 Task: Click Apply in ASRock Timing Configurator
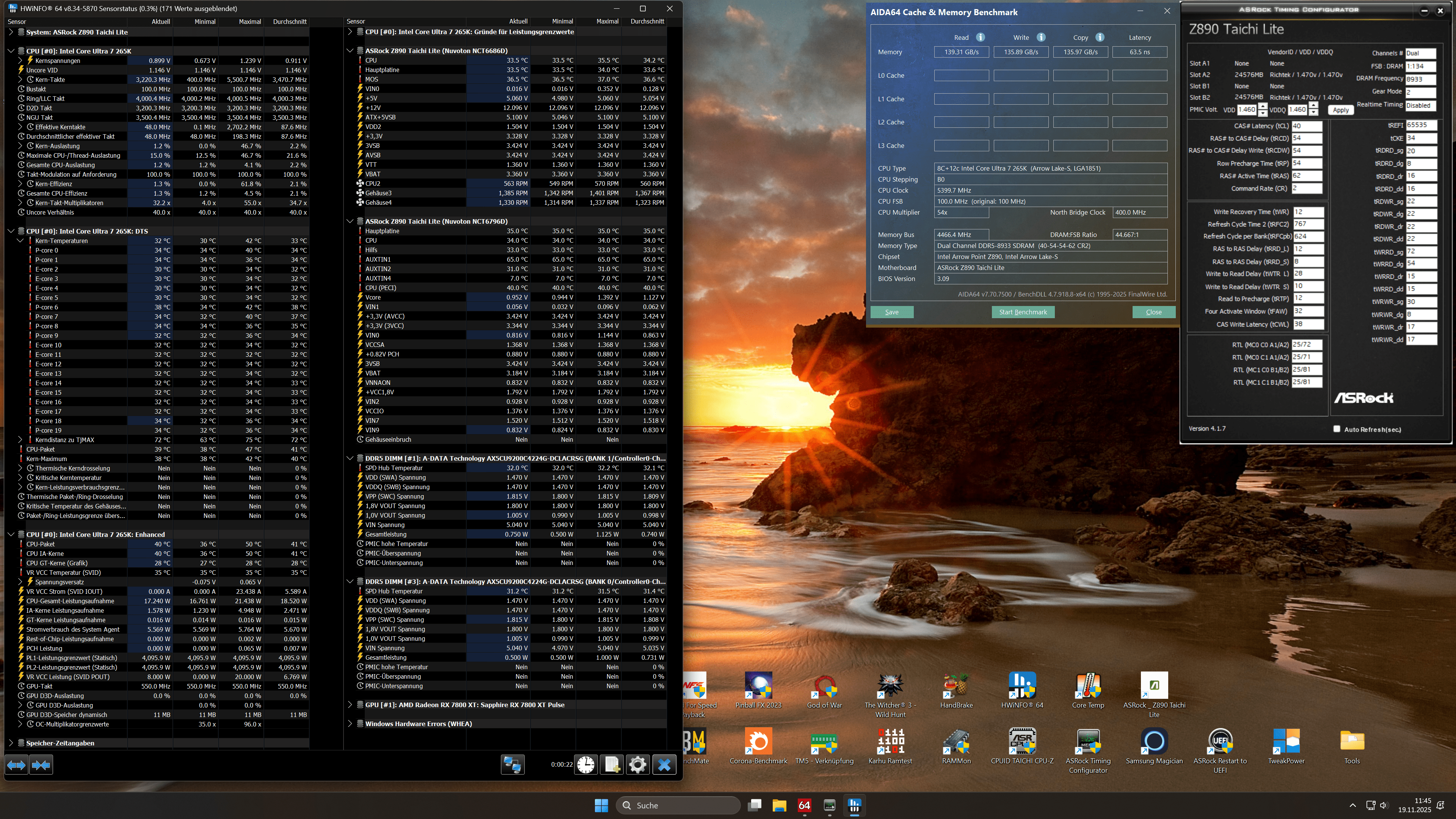click(x=1341, y=110)
